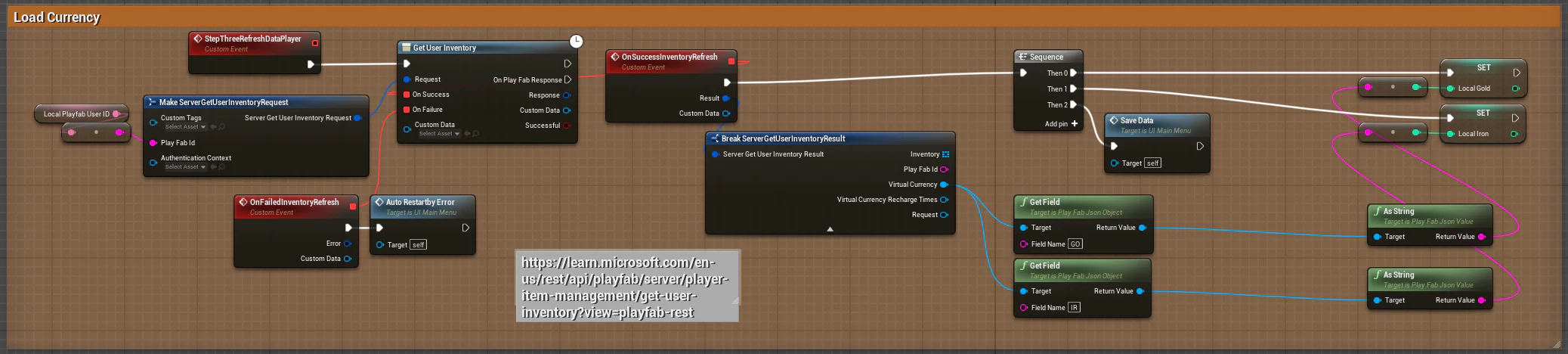Click the OnFailedInventoryRefresh red delegate pin
This screenshot has height=354, width=1568.
pyautogui.click(x=352, y=206)
